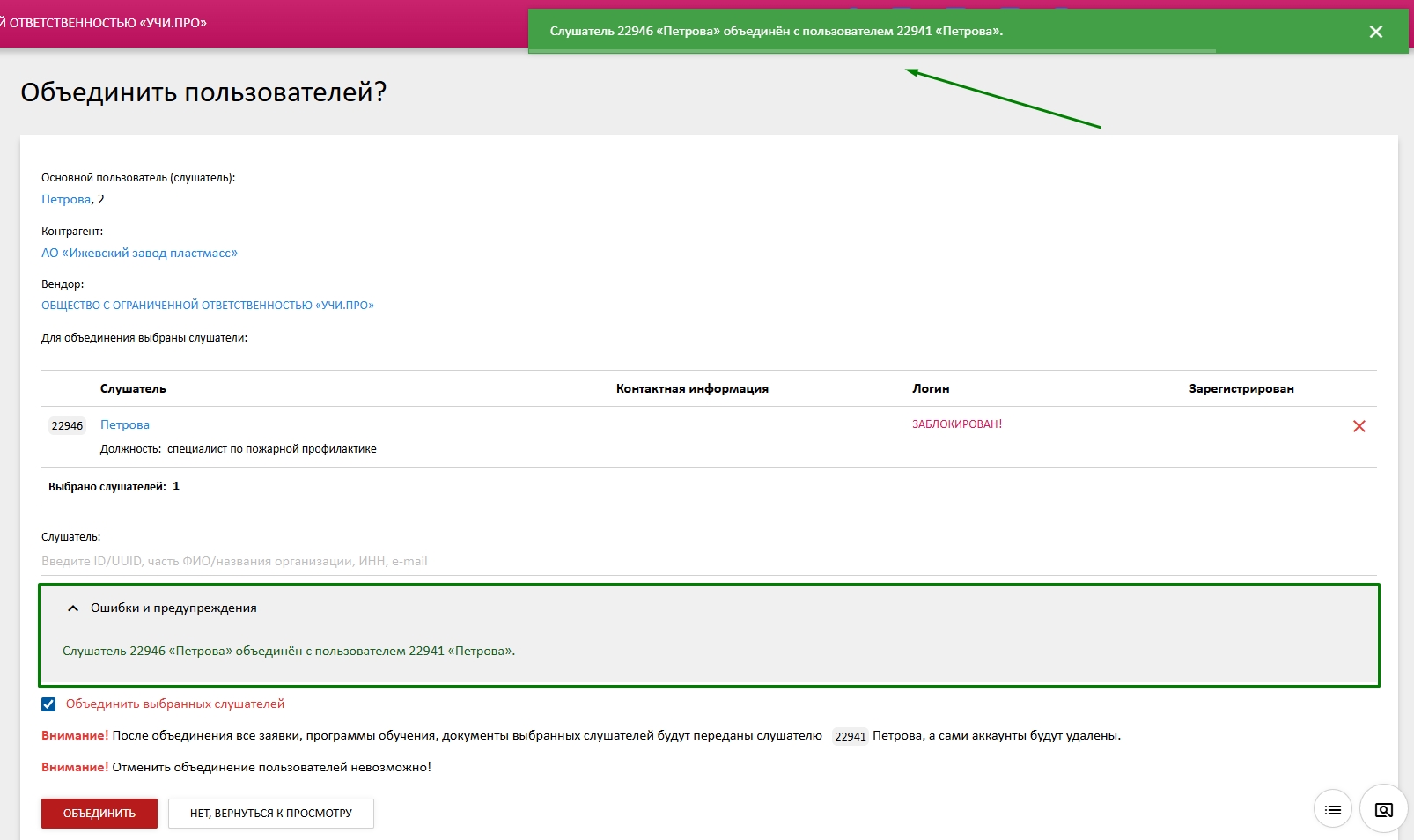Open АО «Ижевский завод пластмасс» link

139,254
